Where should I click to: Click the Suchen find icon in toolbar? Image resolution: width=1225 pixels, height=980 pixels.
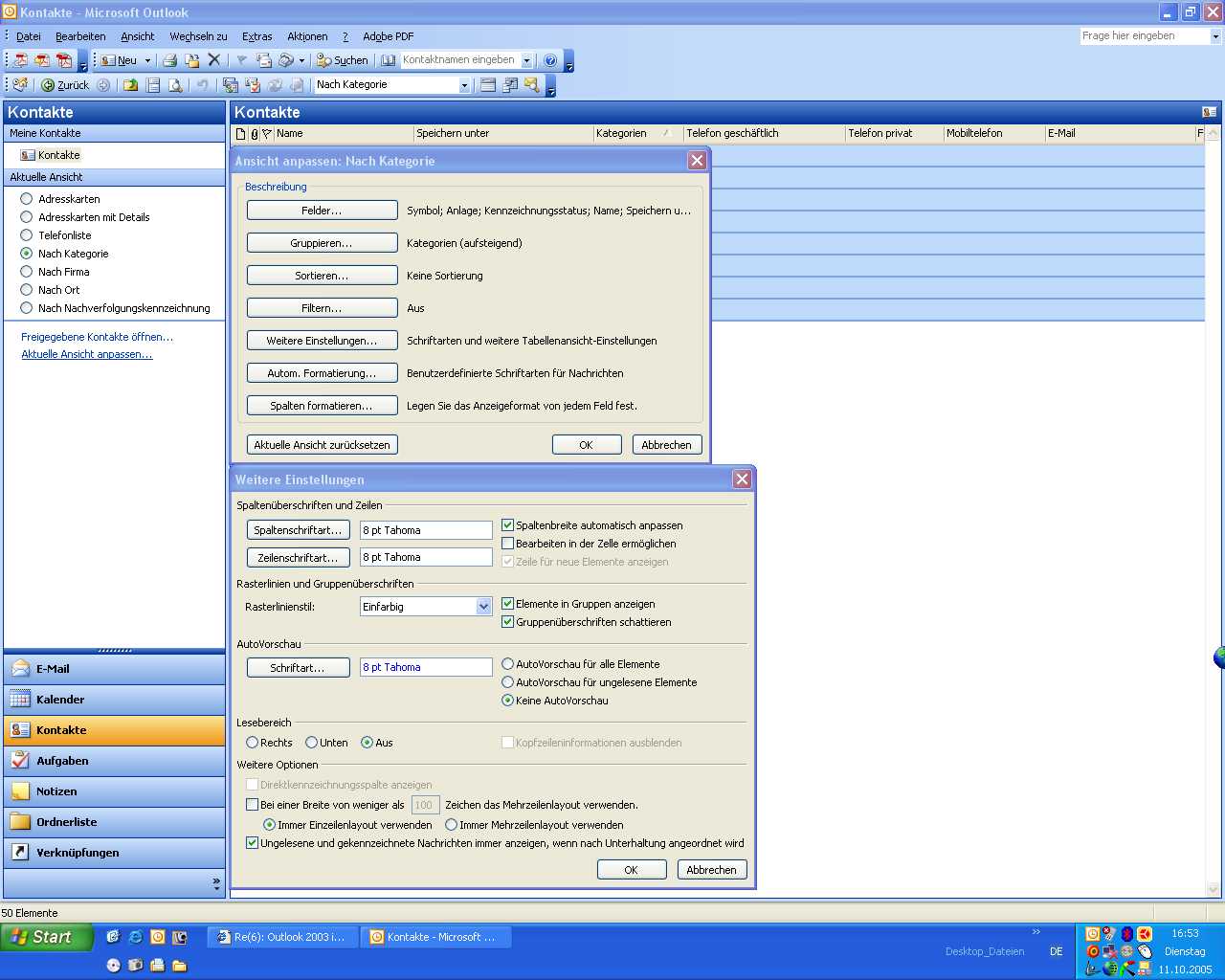tap(343, 60)
